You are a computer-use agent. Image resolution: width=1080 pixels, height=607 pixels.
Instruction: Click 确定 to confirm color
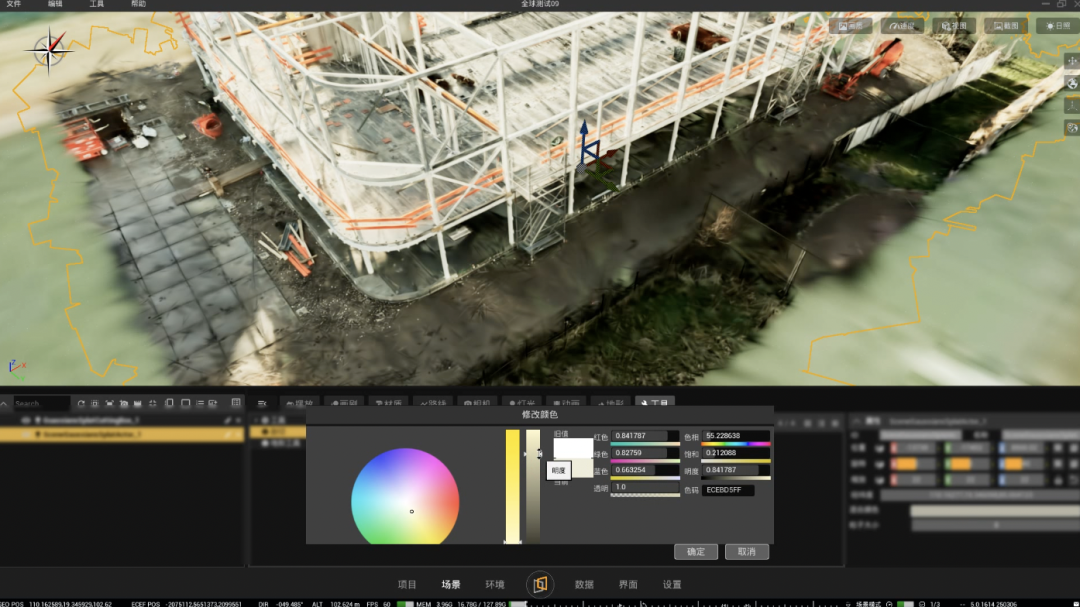pos(696,552)
